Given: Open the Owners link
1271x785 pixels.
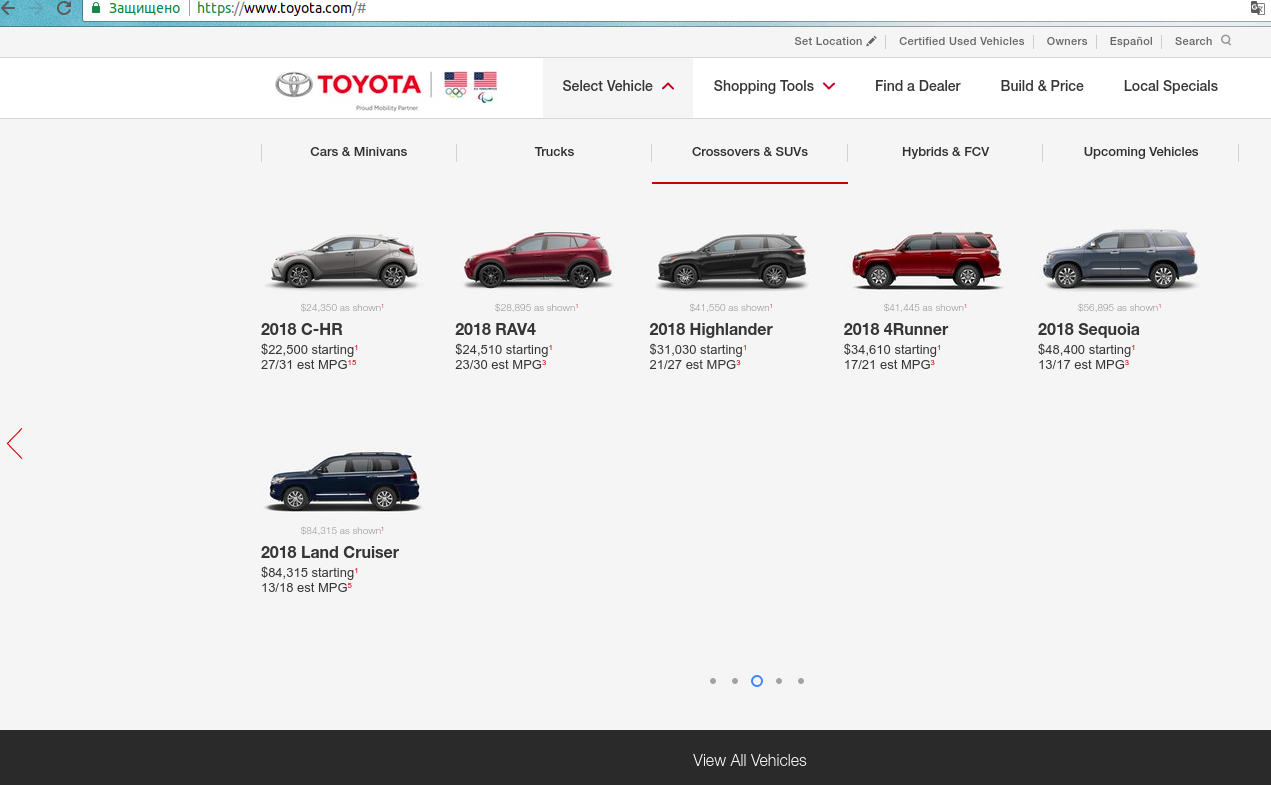Looking at the screenshot, I should [1067, 41].
